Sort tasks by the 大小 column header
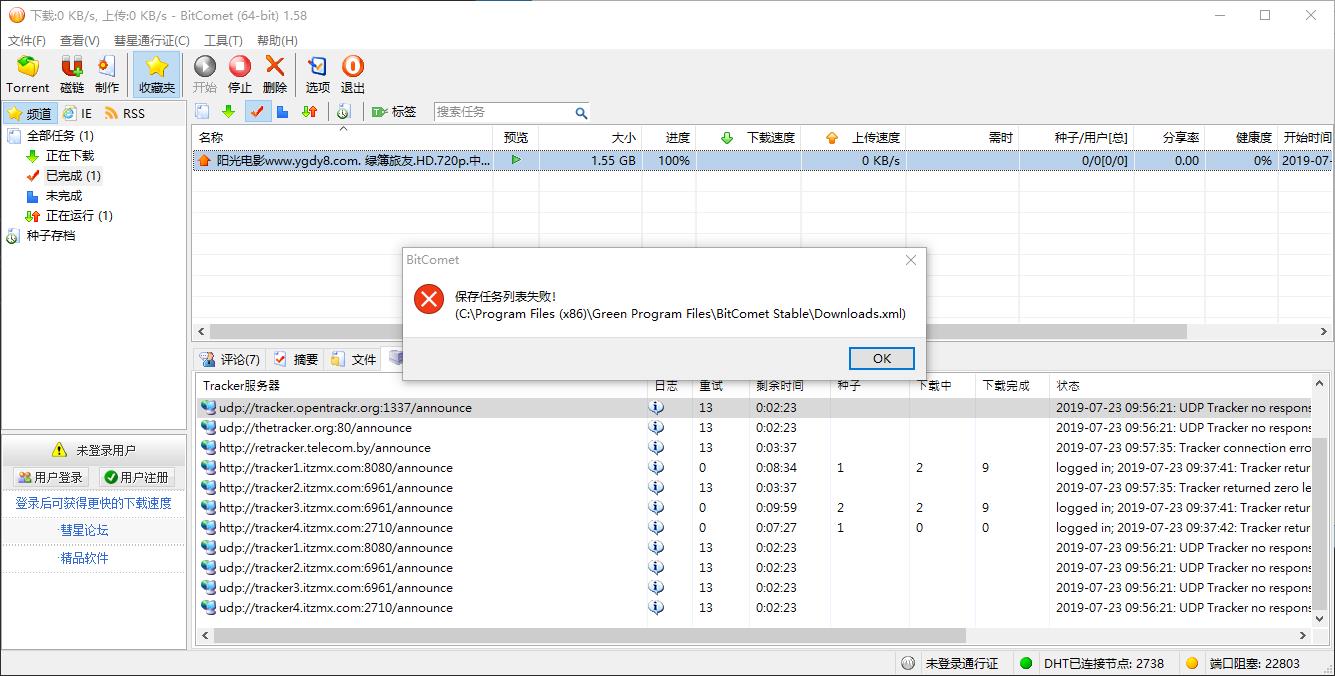 coord(589,137)
